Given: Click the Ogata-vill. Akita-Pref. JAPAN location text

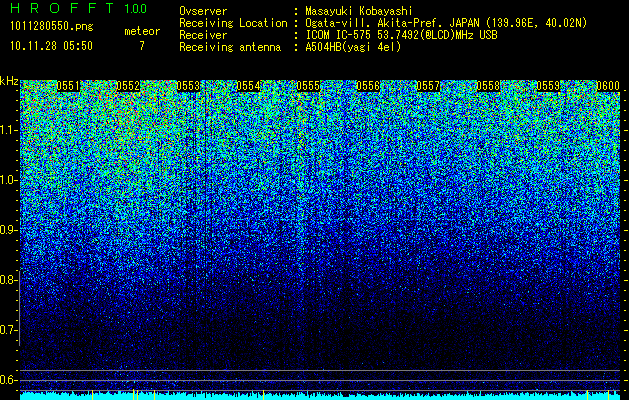Looking at the screenshot, I should click(446, 23).
